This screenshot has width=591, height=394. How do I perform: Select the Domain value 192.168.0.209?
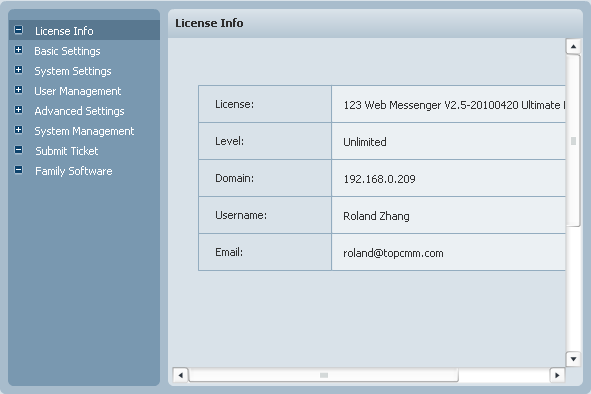[379, 179]
